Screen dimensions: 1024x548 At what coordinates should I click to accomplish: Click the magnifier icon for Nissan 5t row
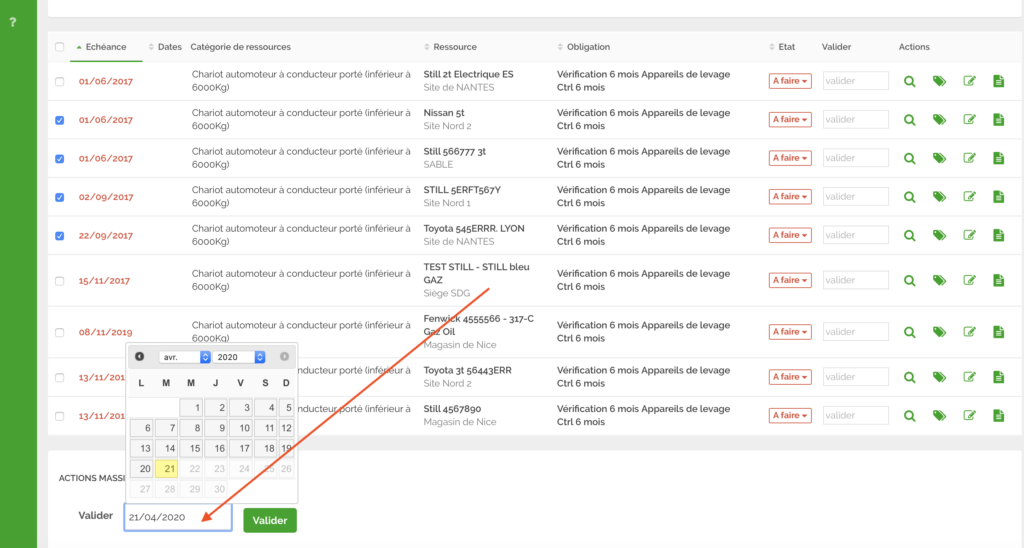(x=909, y=120)
